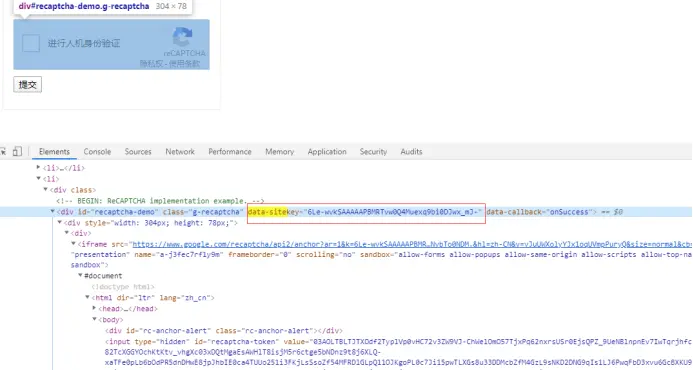This screenshot has width=693, height=370.
Task: Click the lang="zh_cn" attribute
Action: click(185, 298)
